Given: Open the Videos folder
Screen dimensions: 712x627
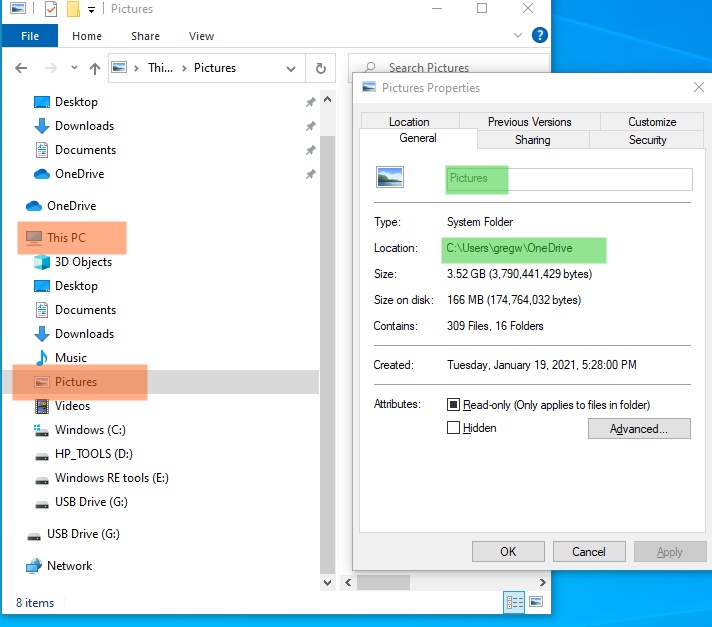Looking at the screenshot, I should point(72,406).
